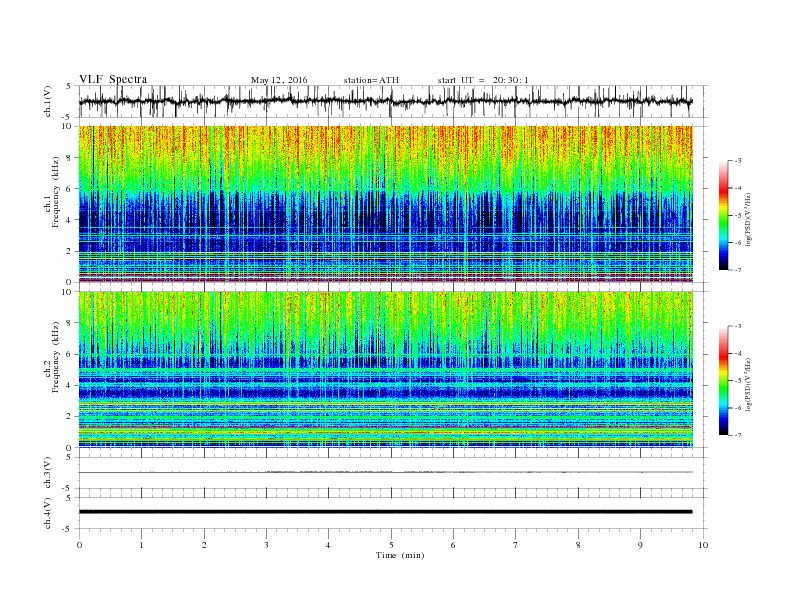Click the "4" tick on the time axis
792x612 pixels.
pyautogui.click(x=329, y=545)
